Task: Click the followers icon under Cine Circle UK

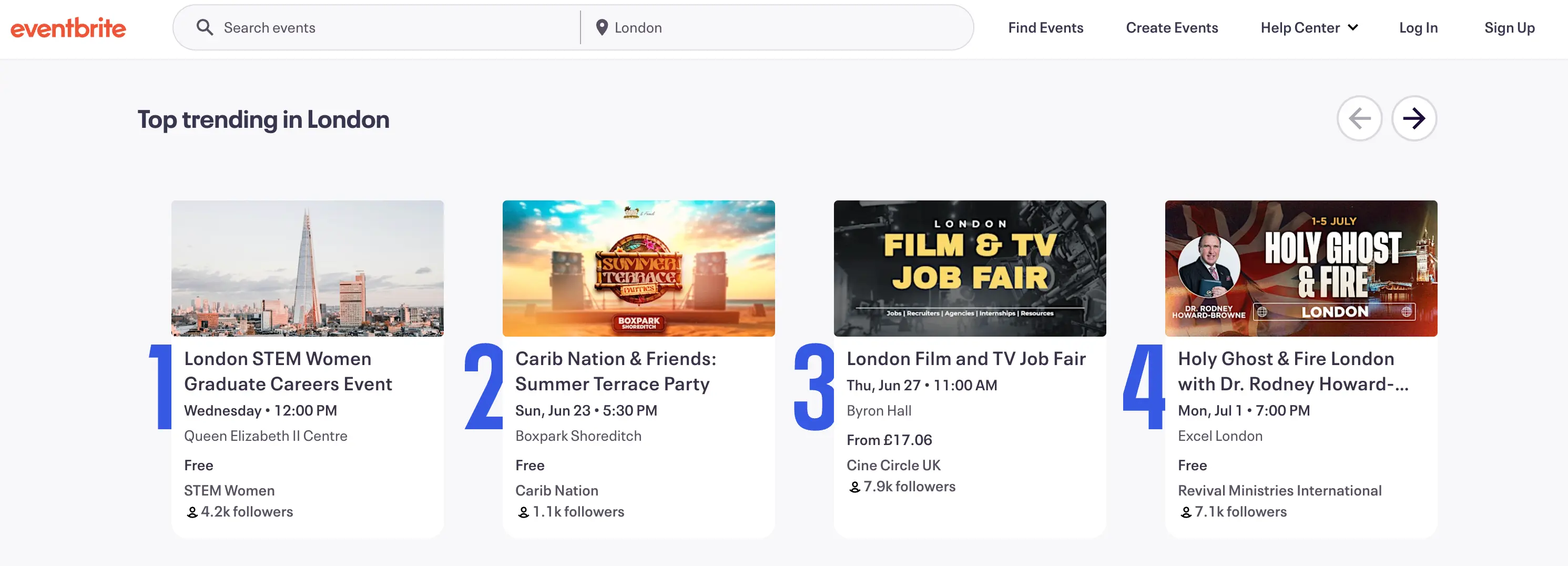Action: (x=853, y=486)
